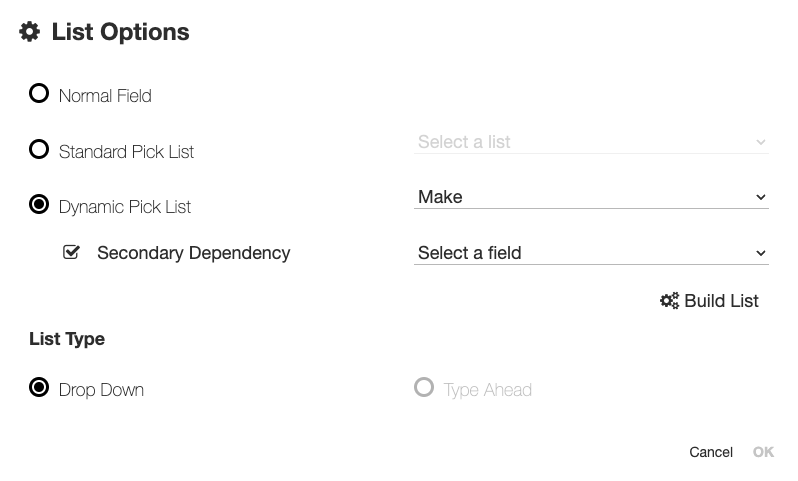Screen dimensions: 798x481
Task: Click the chevron arrow on the Make dropdown
Action: 761,198
